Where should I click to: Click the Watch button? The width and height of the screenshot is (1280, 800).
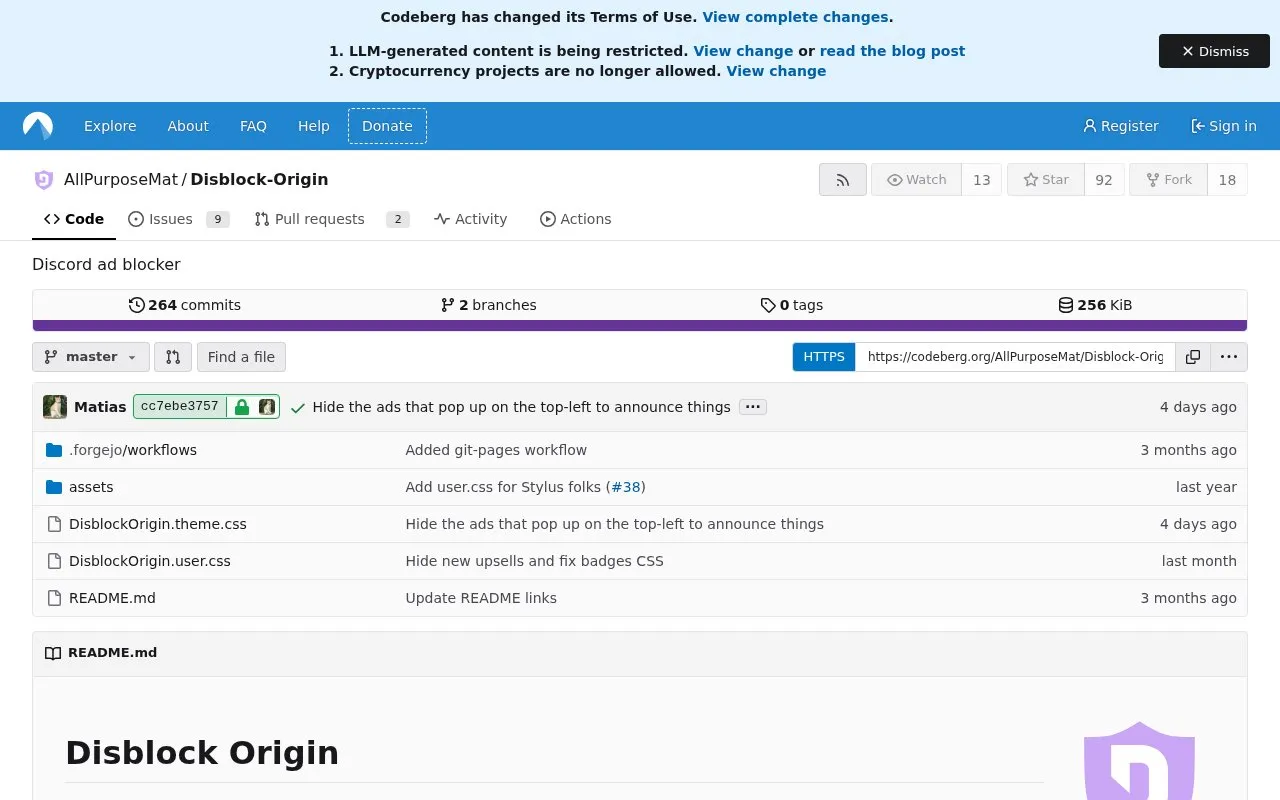(x=916, y=180)
